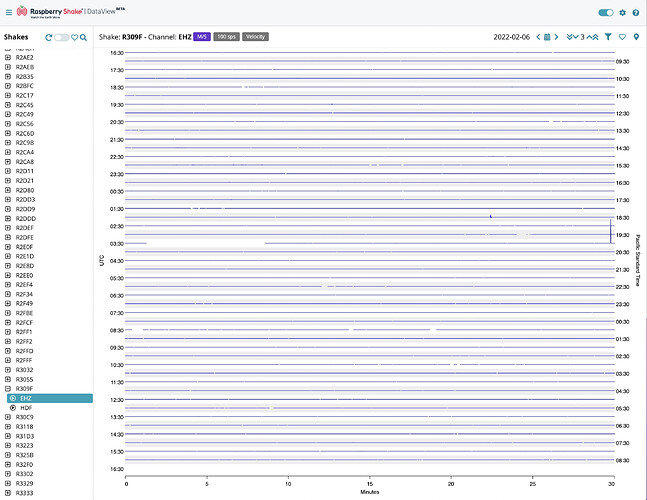Screen dimensions: 647x500
Task: Open the filter funnel icon
Action: (608, 37)
